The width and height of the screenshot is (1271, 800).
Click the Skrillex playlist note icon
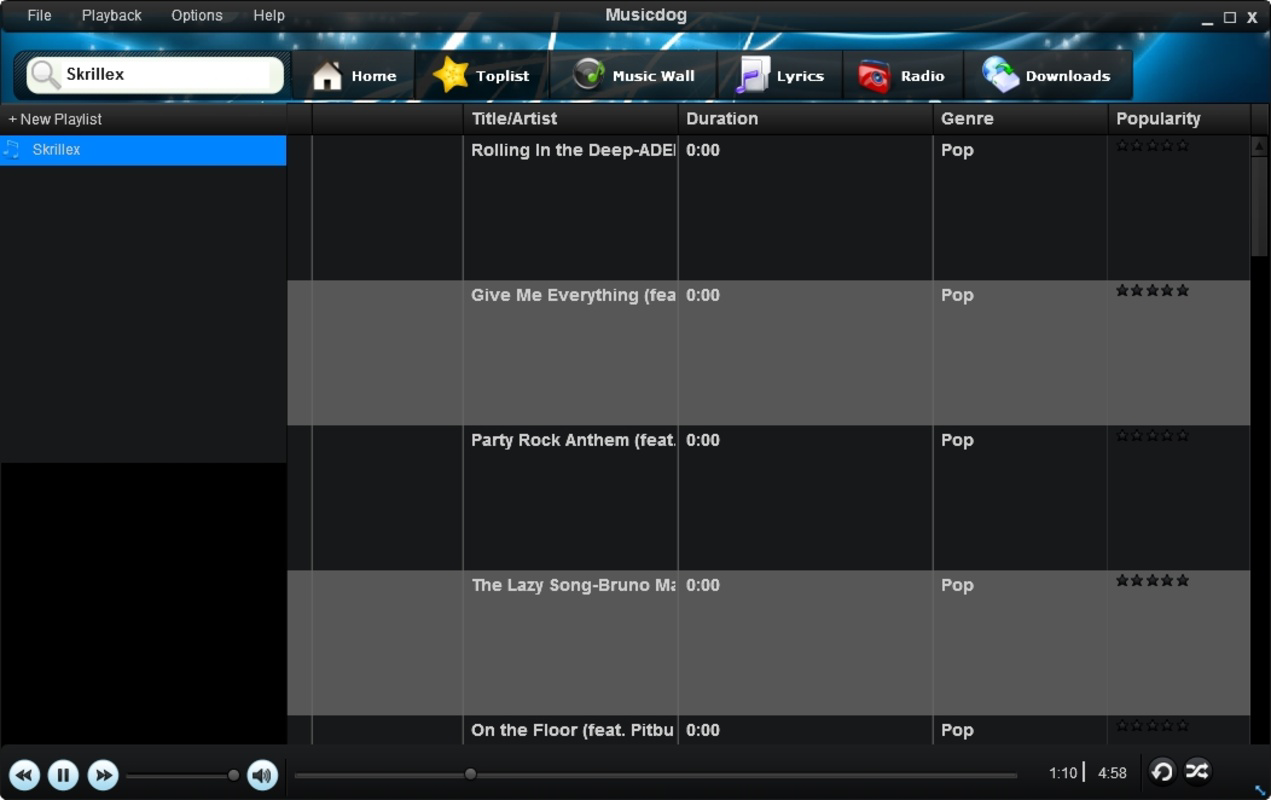(12, 150)
